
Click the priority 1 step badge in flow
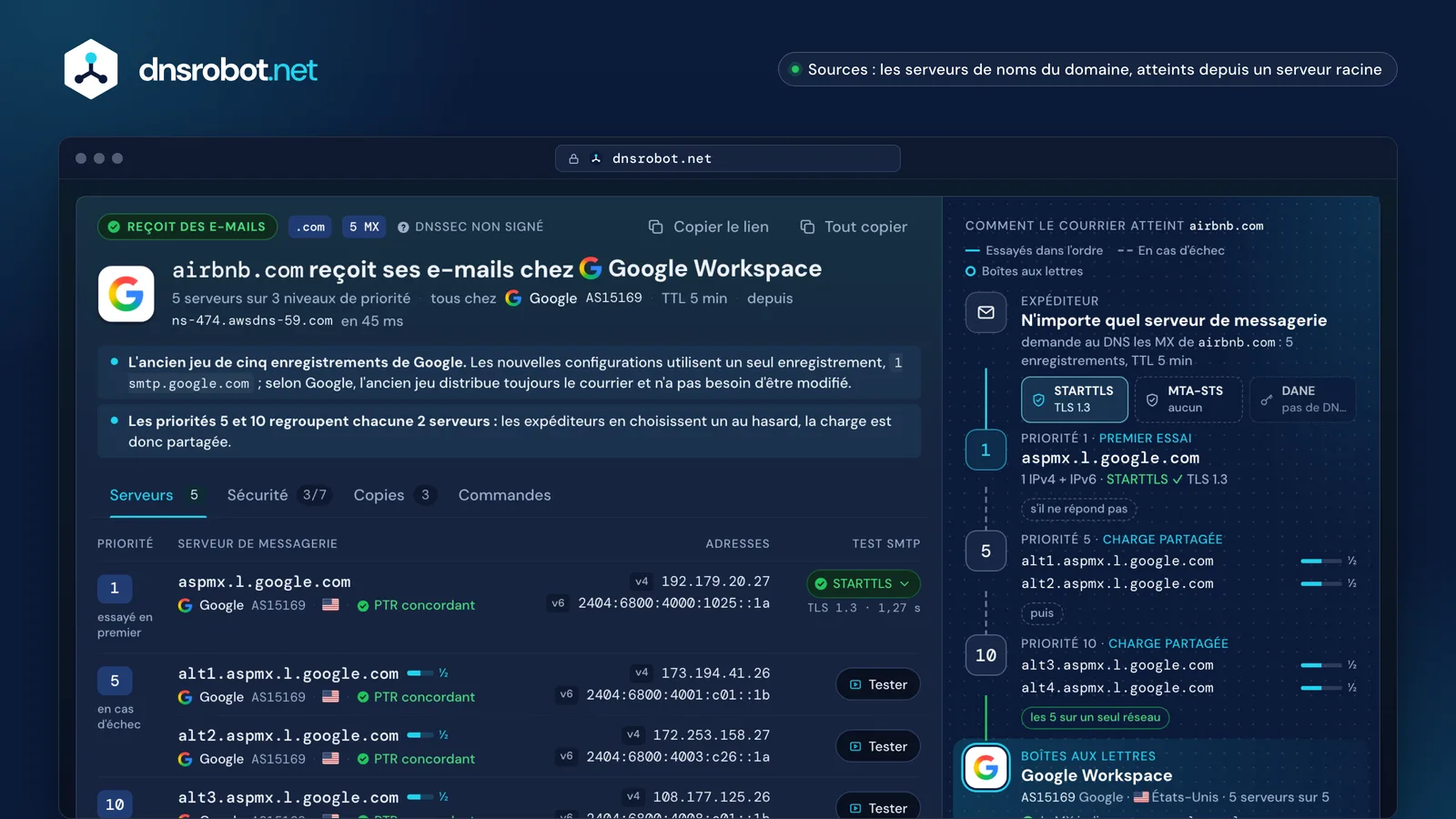click(986, 450)
